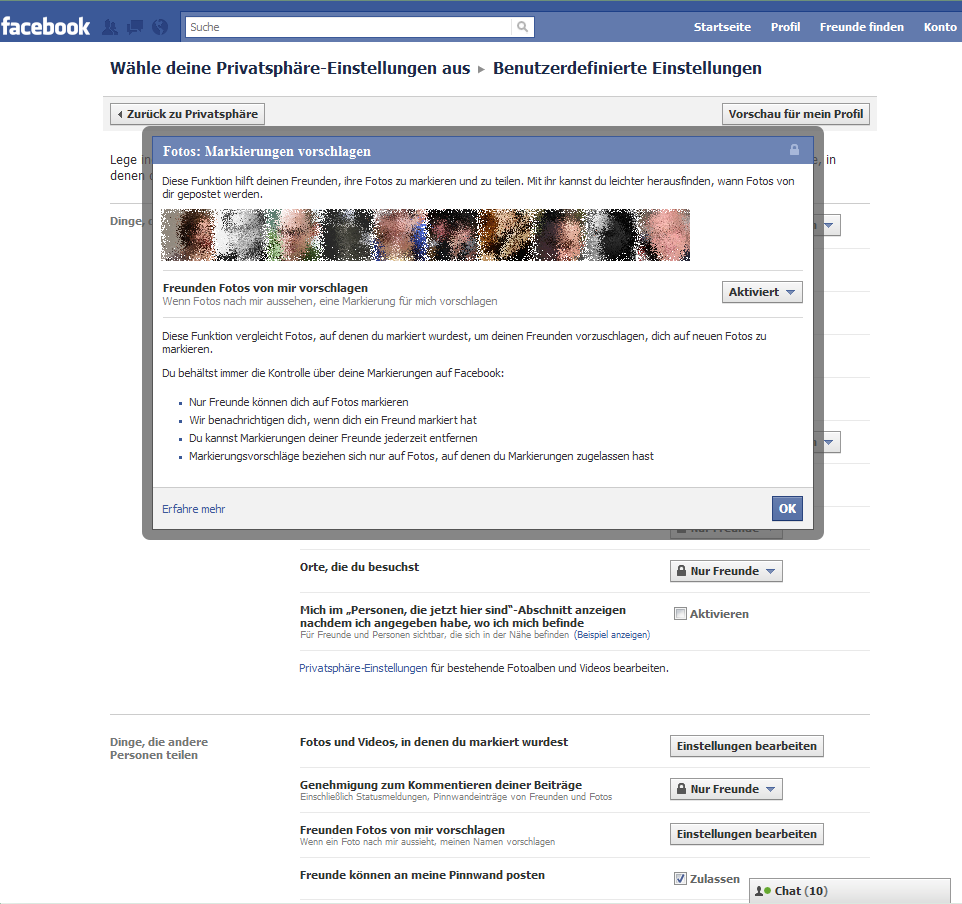Click the lock icon in dialog header

pyautogui.click(x=794, y=150)
